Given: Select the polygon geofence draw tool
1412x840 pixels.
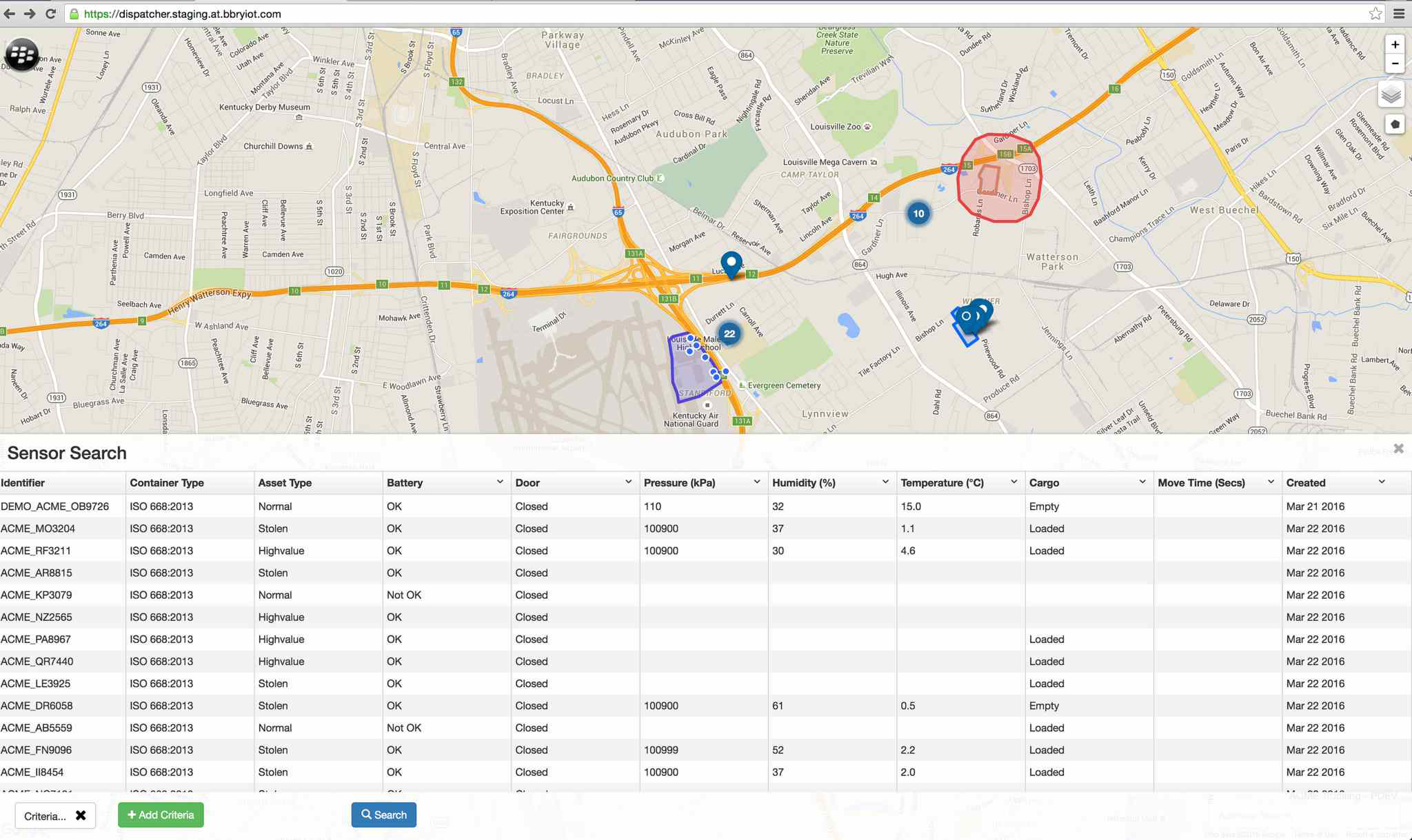Looking at the screenshot, I should [x=1395, y=125].
